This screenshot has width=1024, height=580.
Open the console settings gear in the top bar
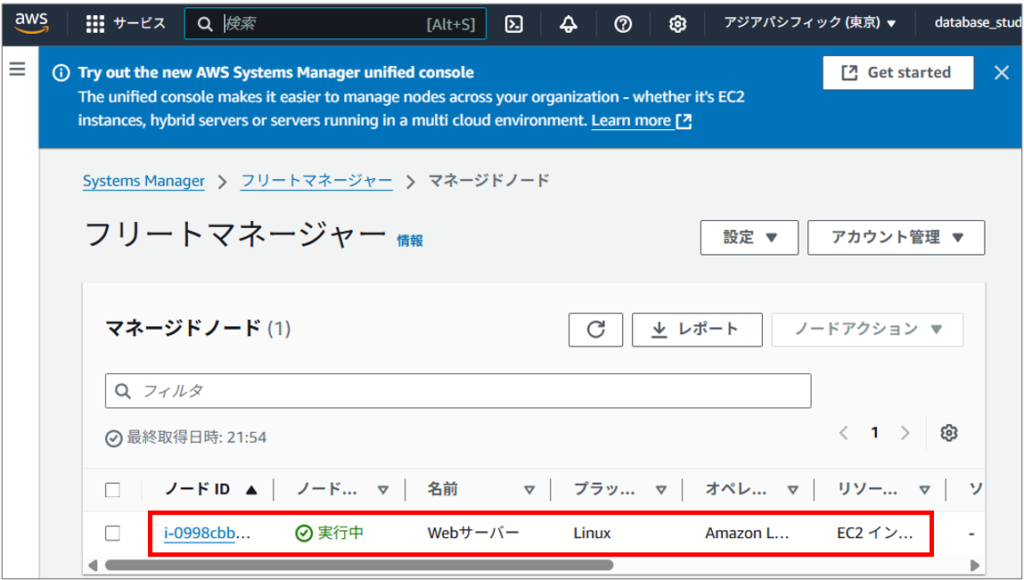(x=677, y=24)
